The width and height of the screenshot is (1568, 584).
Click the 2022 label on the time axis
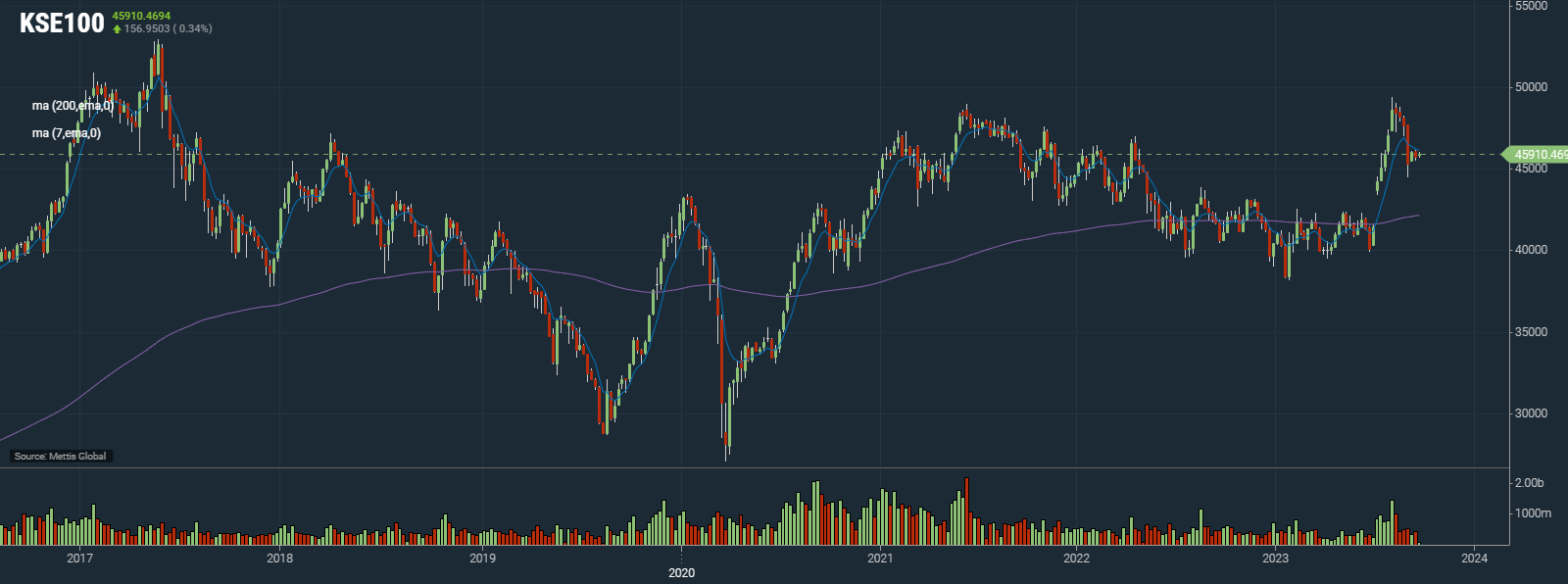coord(1076,559)
